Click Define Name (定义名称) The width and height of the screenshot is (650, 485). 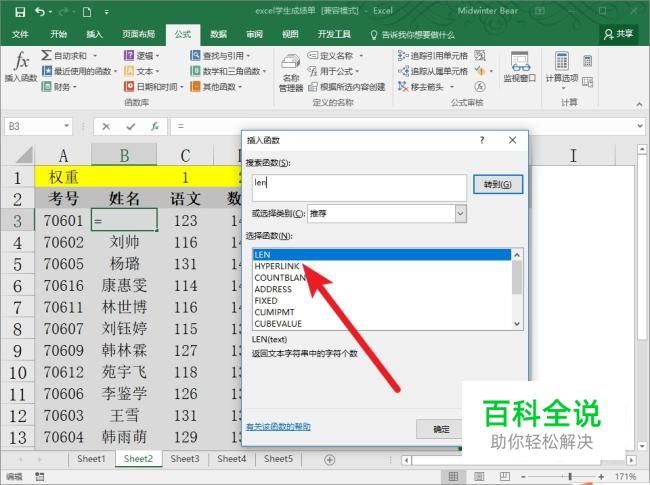pyautogui.click(x=335, y=56)
